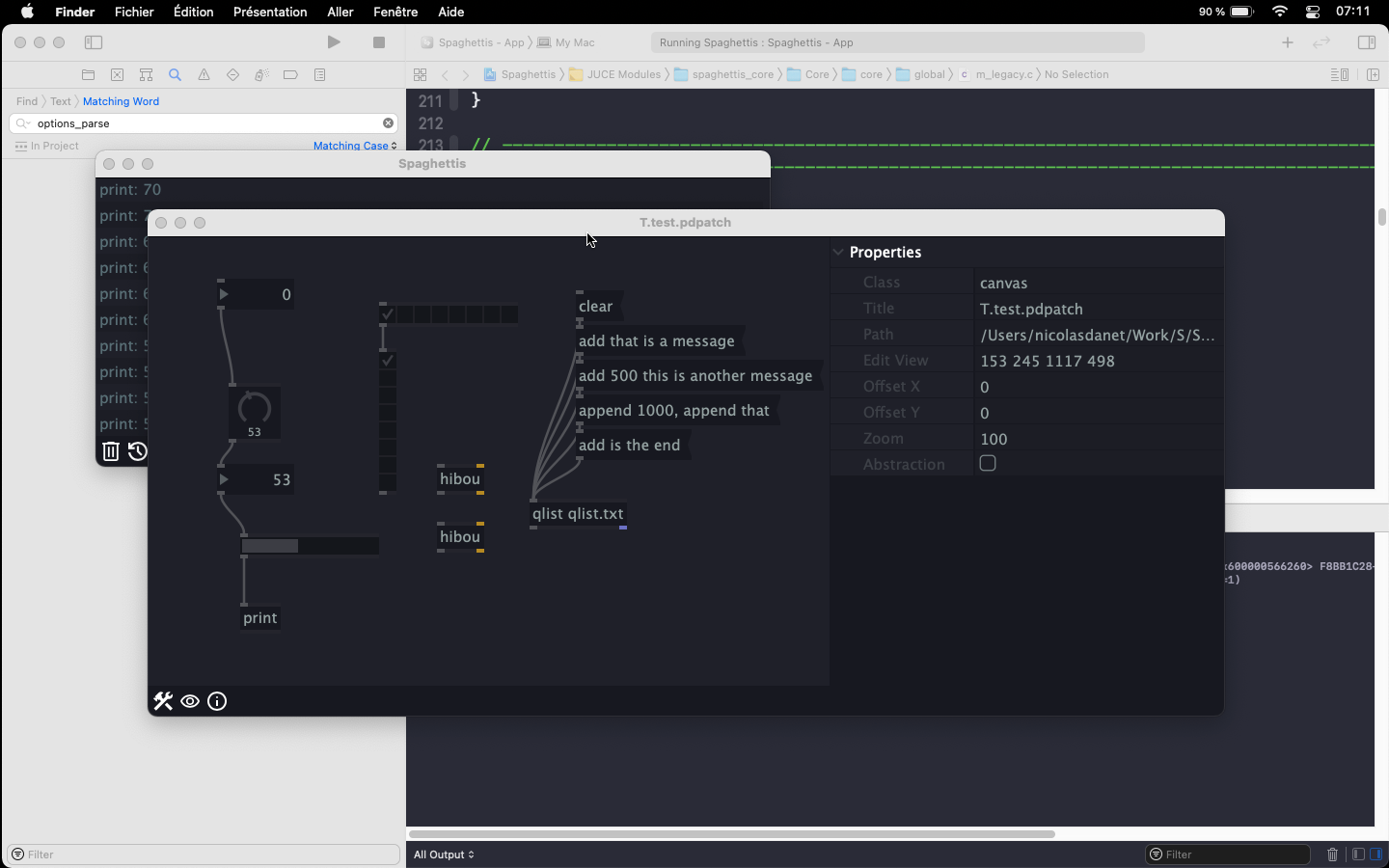The image size is (1389, 868).
Task: Click the options_parse search field
Action: 203,123
